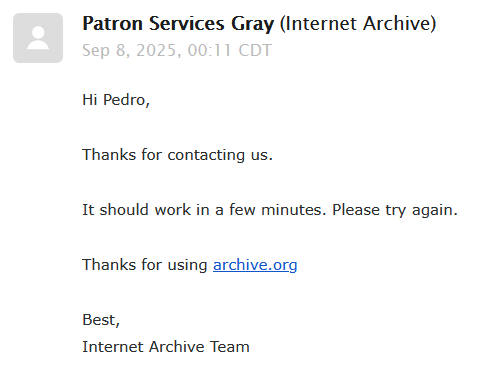Click the Internet Archive Team signature
Image resolution: width=483 pixels, height=377 pixels.
point(166,347)
